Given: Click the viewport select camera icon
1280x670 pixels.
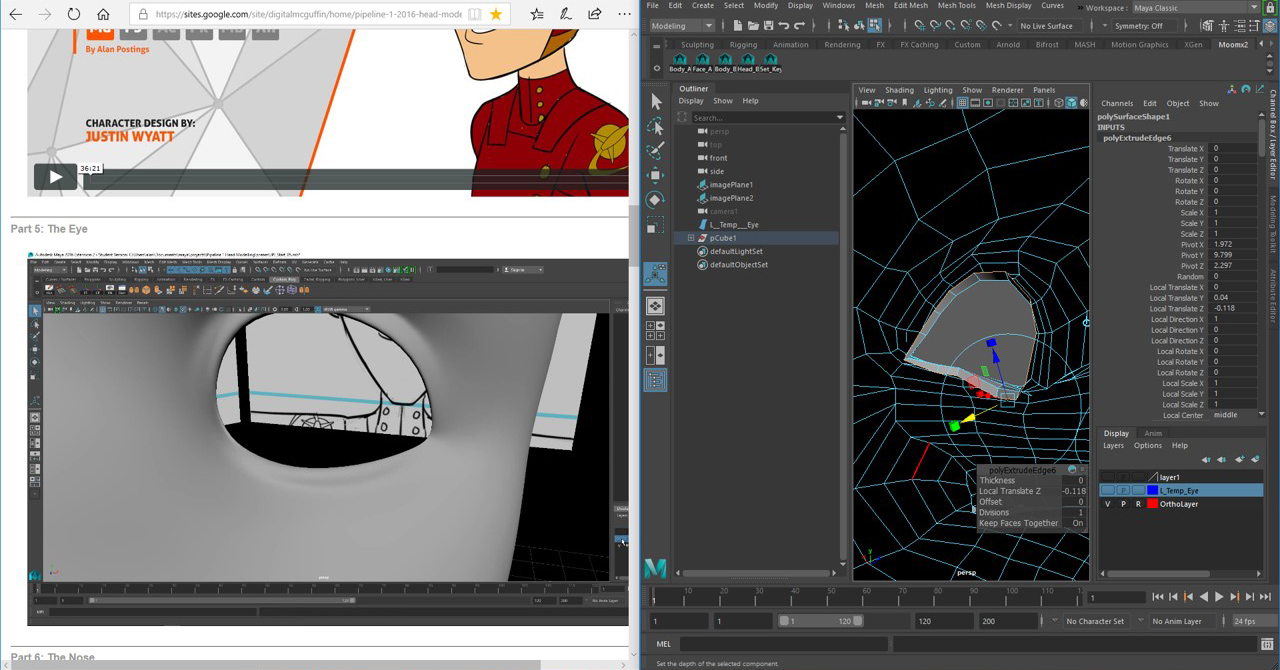Looking at the screenshot, I should (x=864, y=103).
